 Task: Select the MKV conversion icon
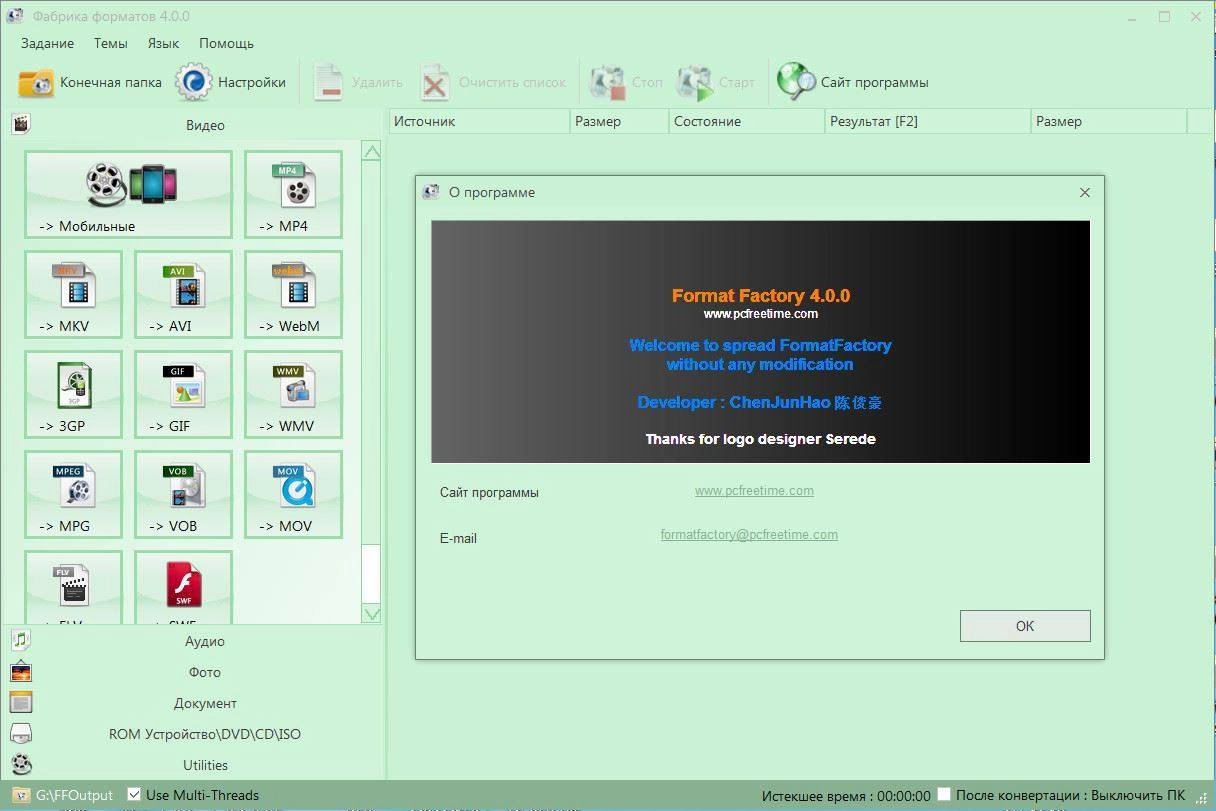coord(73,295)
